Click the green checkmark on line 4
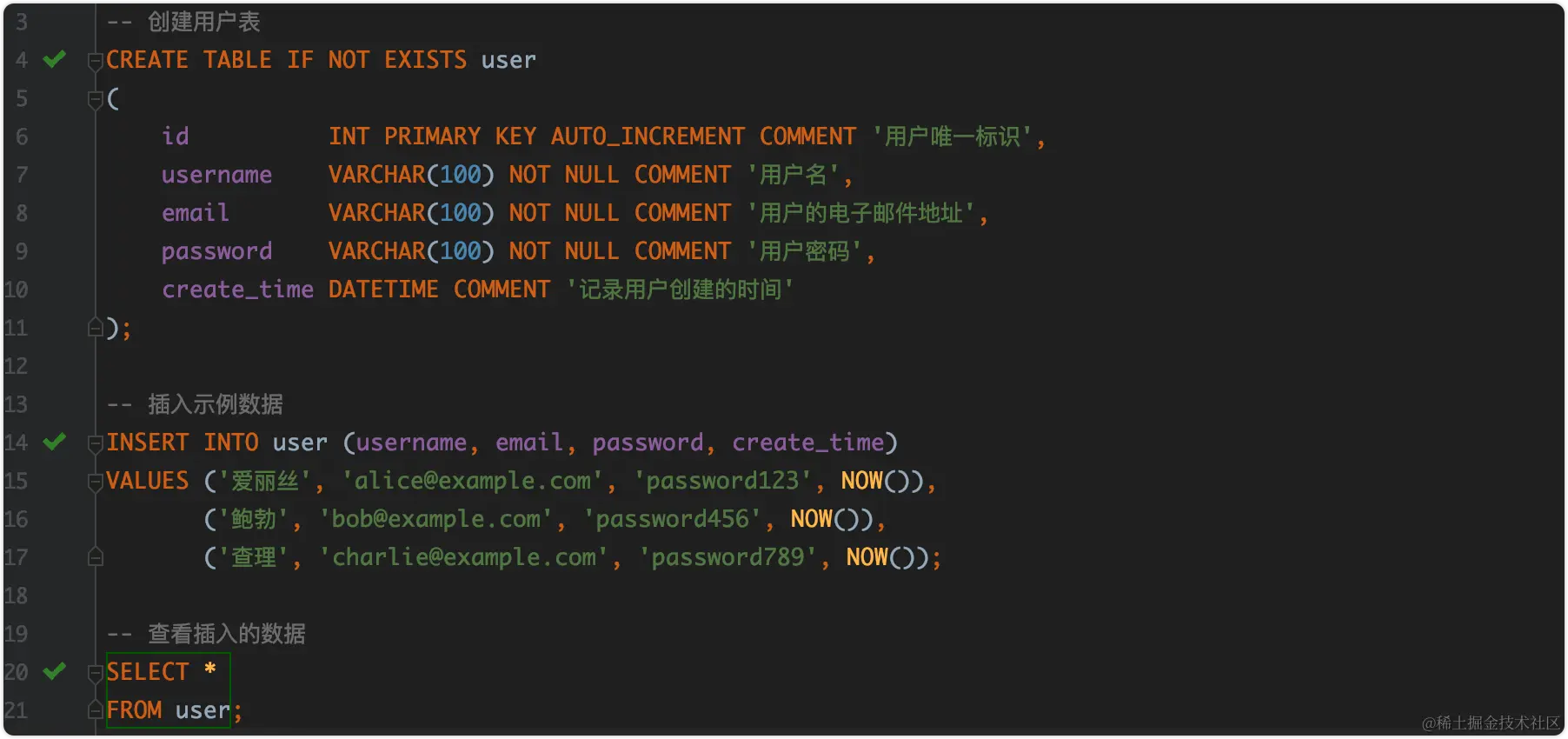Viewport: 1568px width, 739px height. tap(55, 59)
